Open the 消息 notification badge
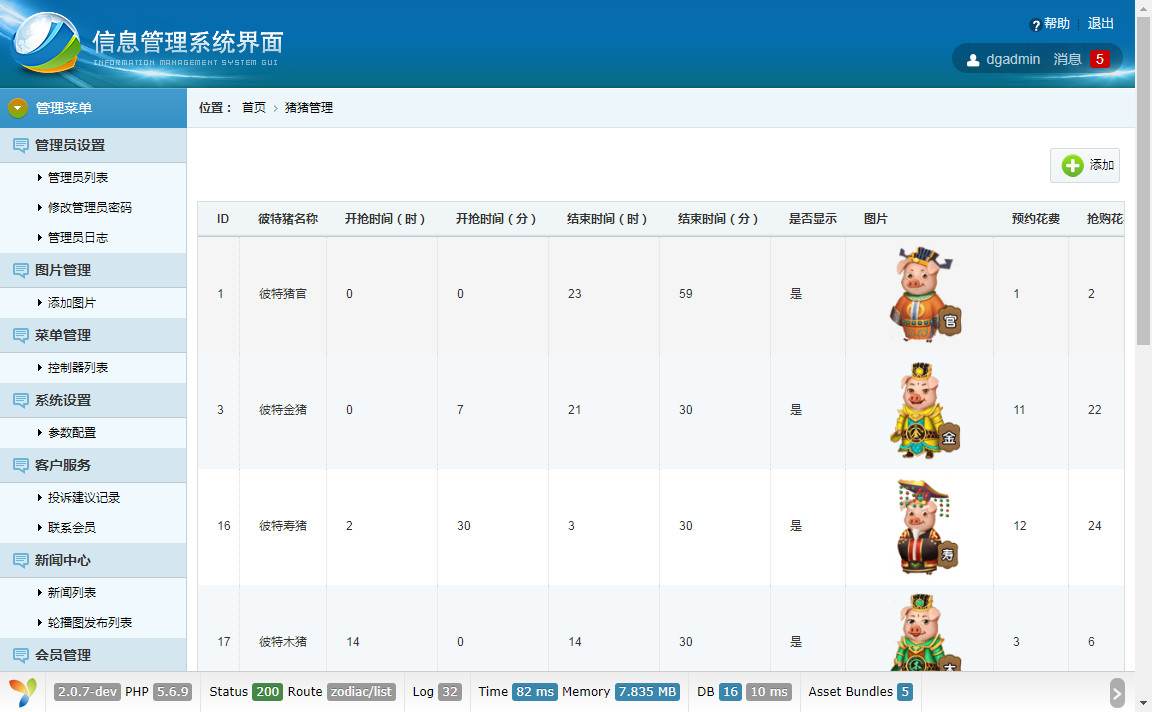 pyautogui.click(x=1099, y=59)
